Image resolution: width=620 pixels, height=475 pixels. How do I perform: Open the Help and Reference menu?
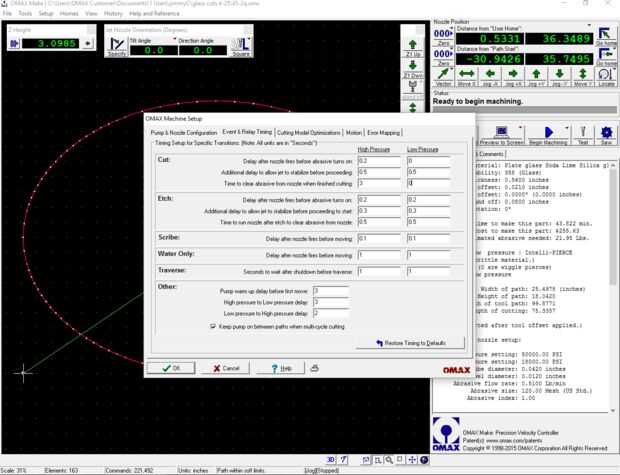[x=154, y=13]
